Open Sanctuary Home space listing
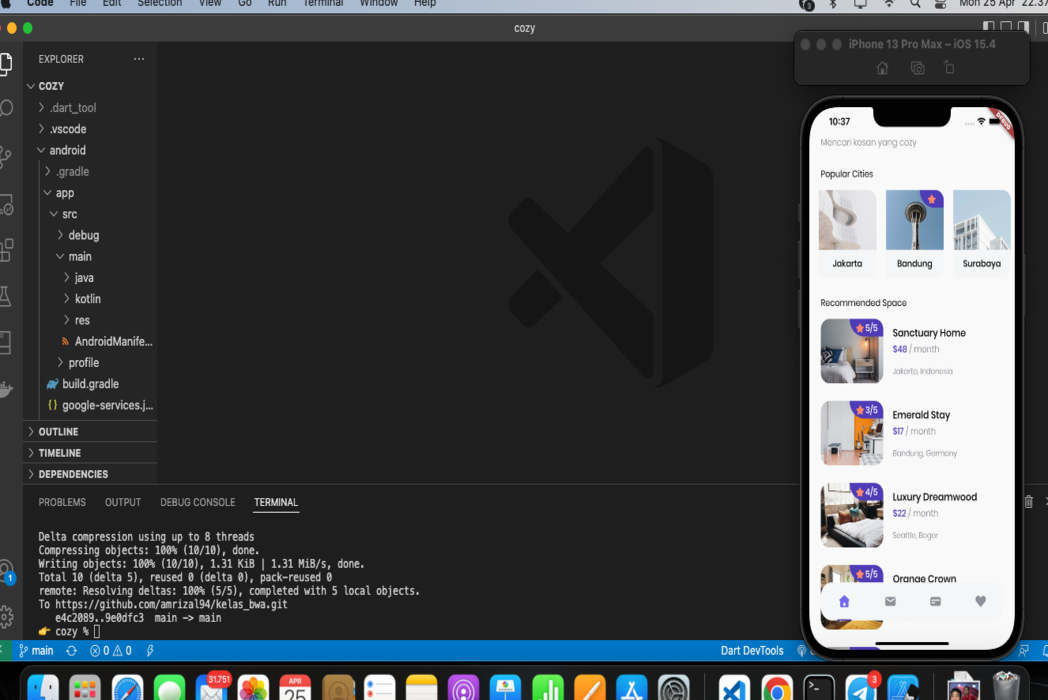The height and width of the screenshot is (700, 1048). point(913,351)
